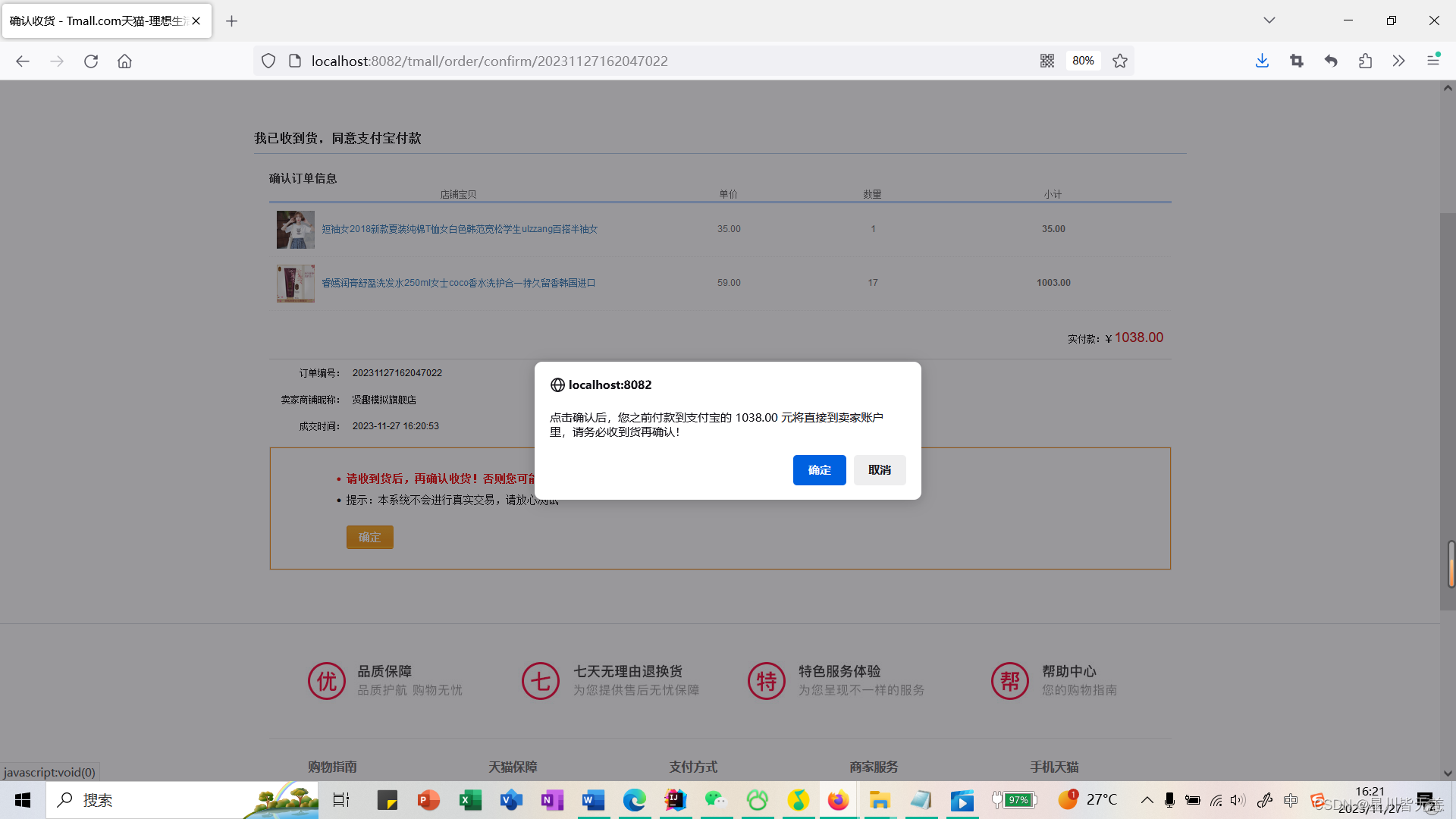Close the 确认收货 Tmall tab

(196, 21)
